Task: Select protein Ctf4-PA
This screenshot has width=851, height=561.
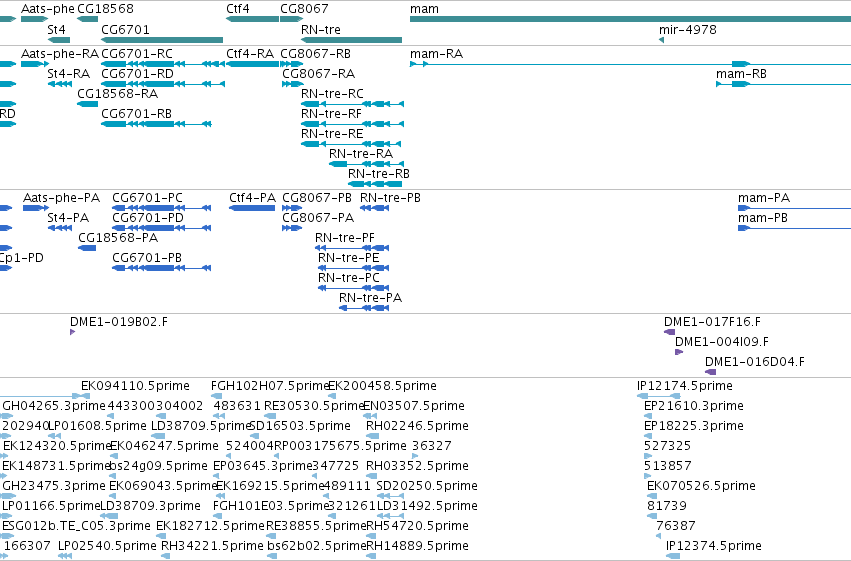Action: pyautogui.click(x=252, y=208)
